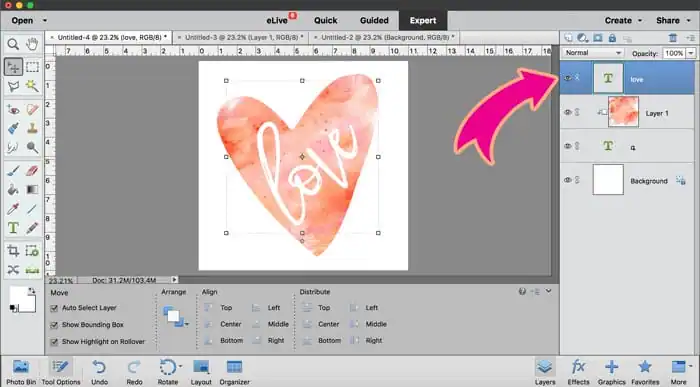Open the Photo Bin

click(21, 372)
